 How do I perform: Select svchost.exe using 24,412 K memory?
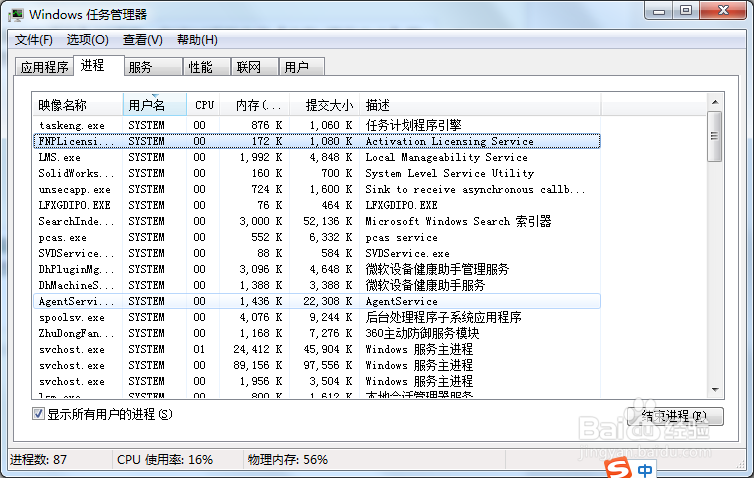[317, 349]
